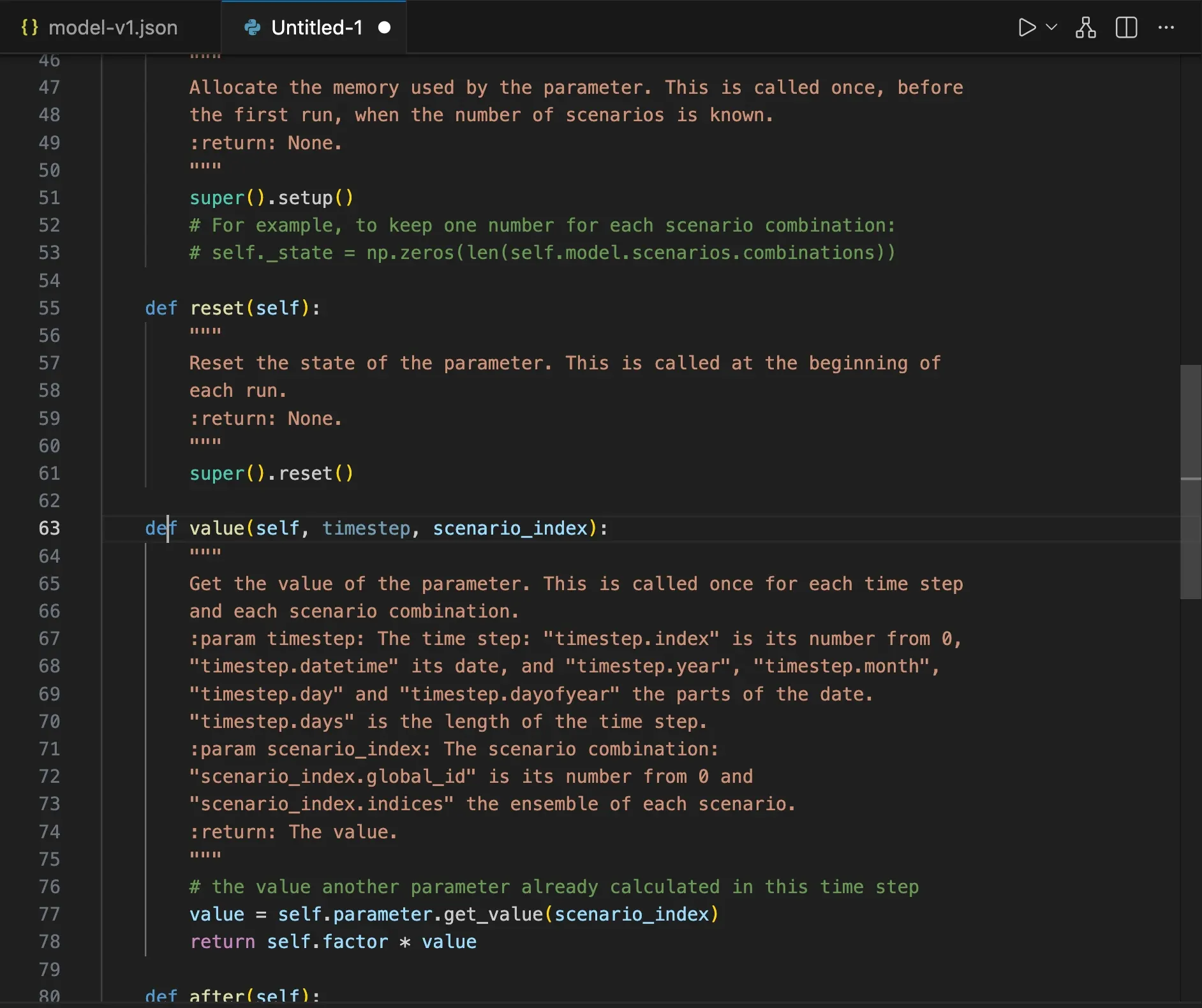Click 'get_value' method call on line 77
The width and height of the screenshot is (1202, 1008).
tap(493, 914)
